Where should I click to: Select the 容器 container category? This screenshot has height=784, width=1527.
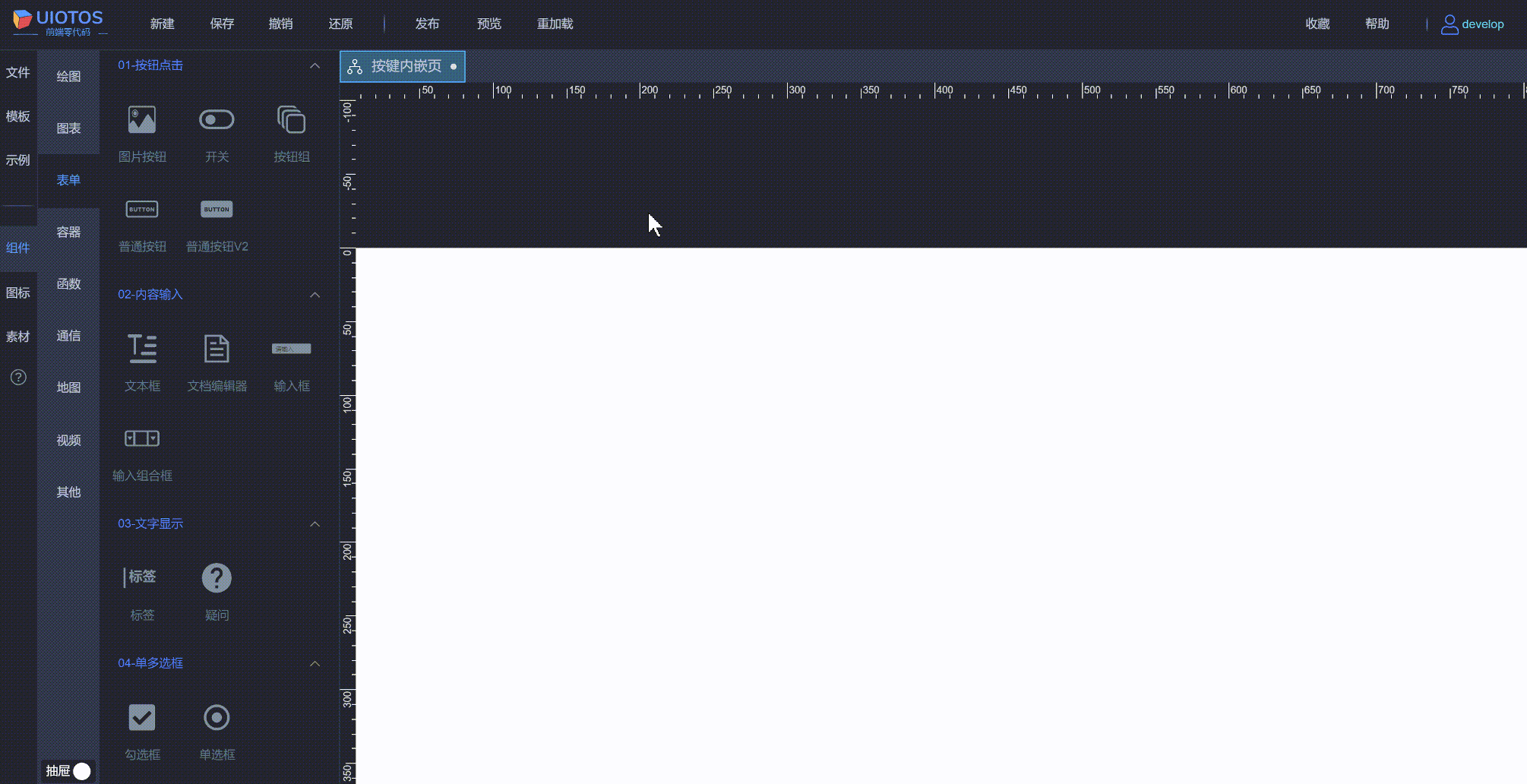point(68,232)
